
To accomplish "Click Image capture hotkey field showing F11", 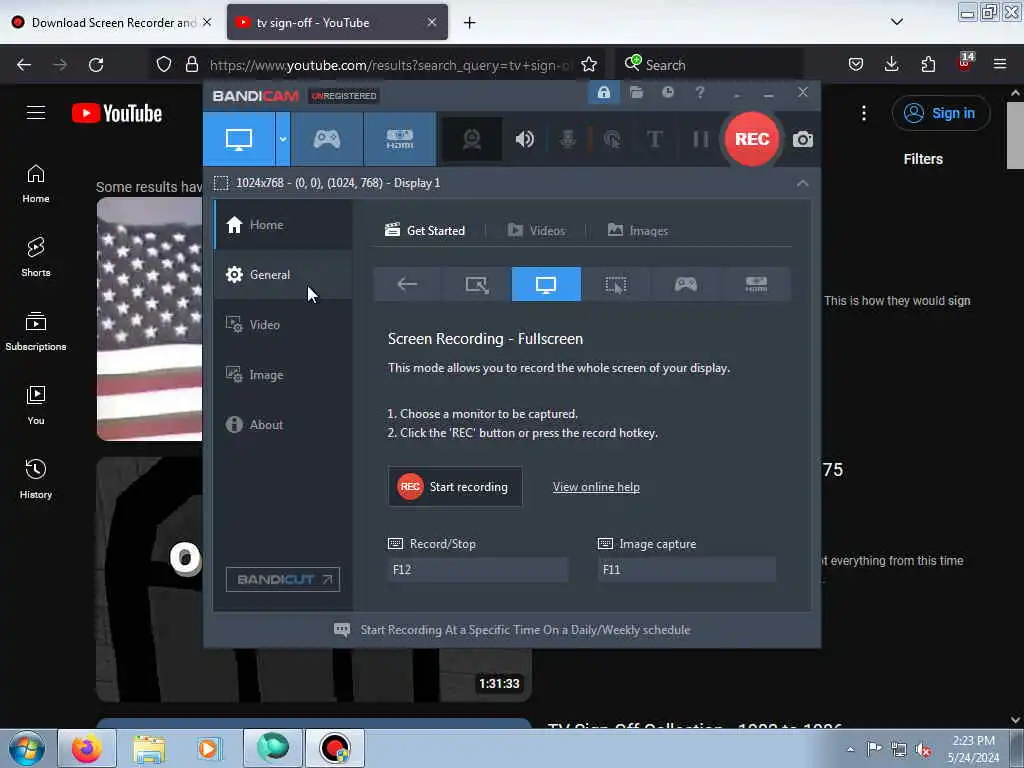I will 687,570.
